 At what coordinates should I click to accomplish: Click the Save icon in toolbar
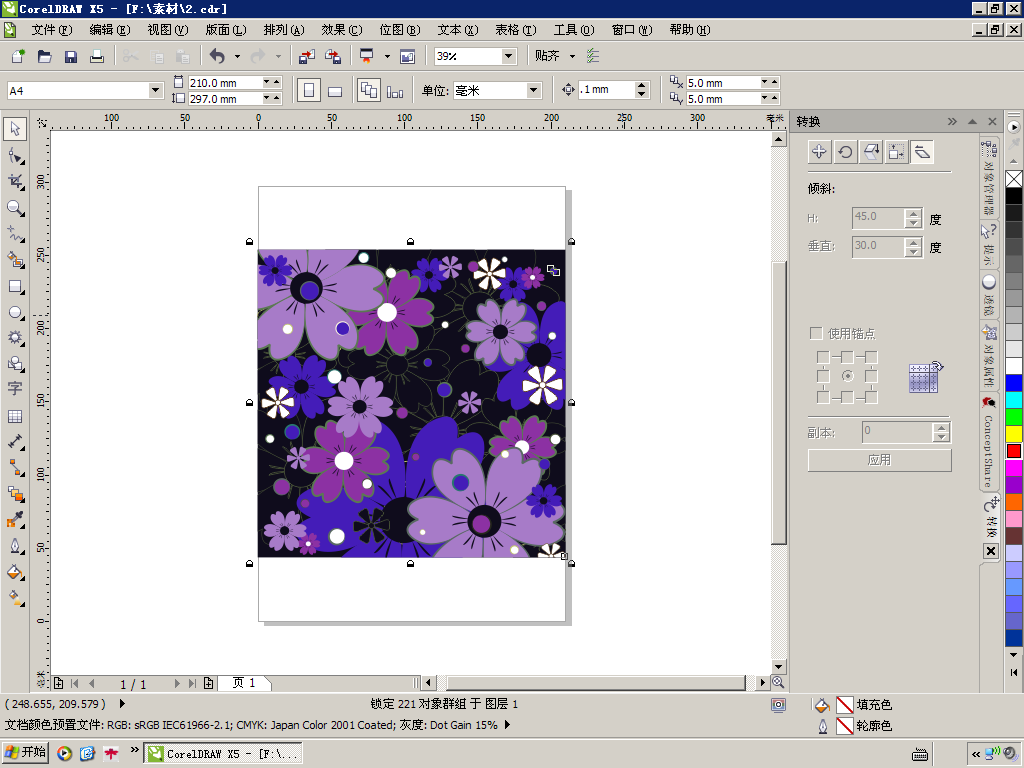[71, 57]
